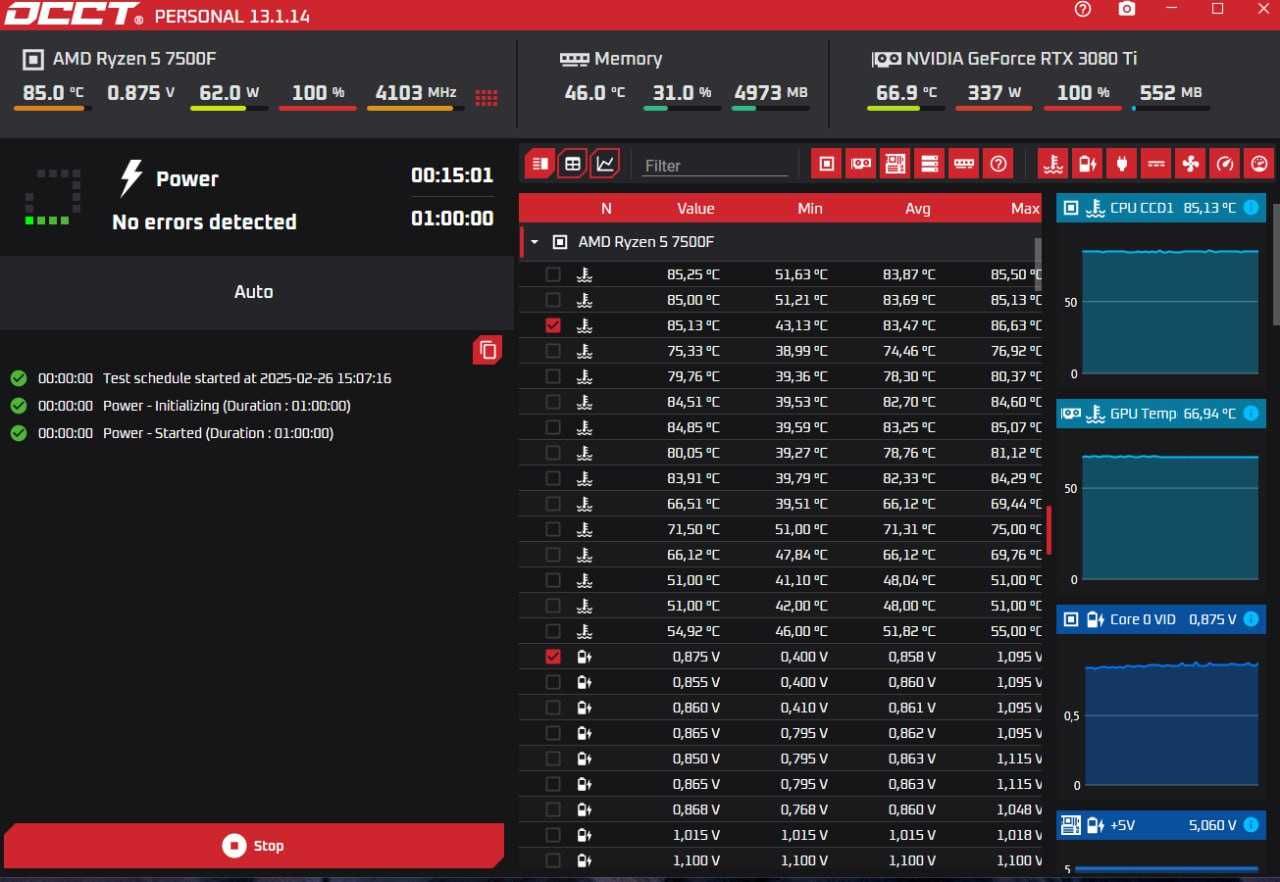Toggle the usage load sensor filter
Image resolution: width=1280 pixels, height=882 pixels.
click(x=1259, y=164)
